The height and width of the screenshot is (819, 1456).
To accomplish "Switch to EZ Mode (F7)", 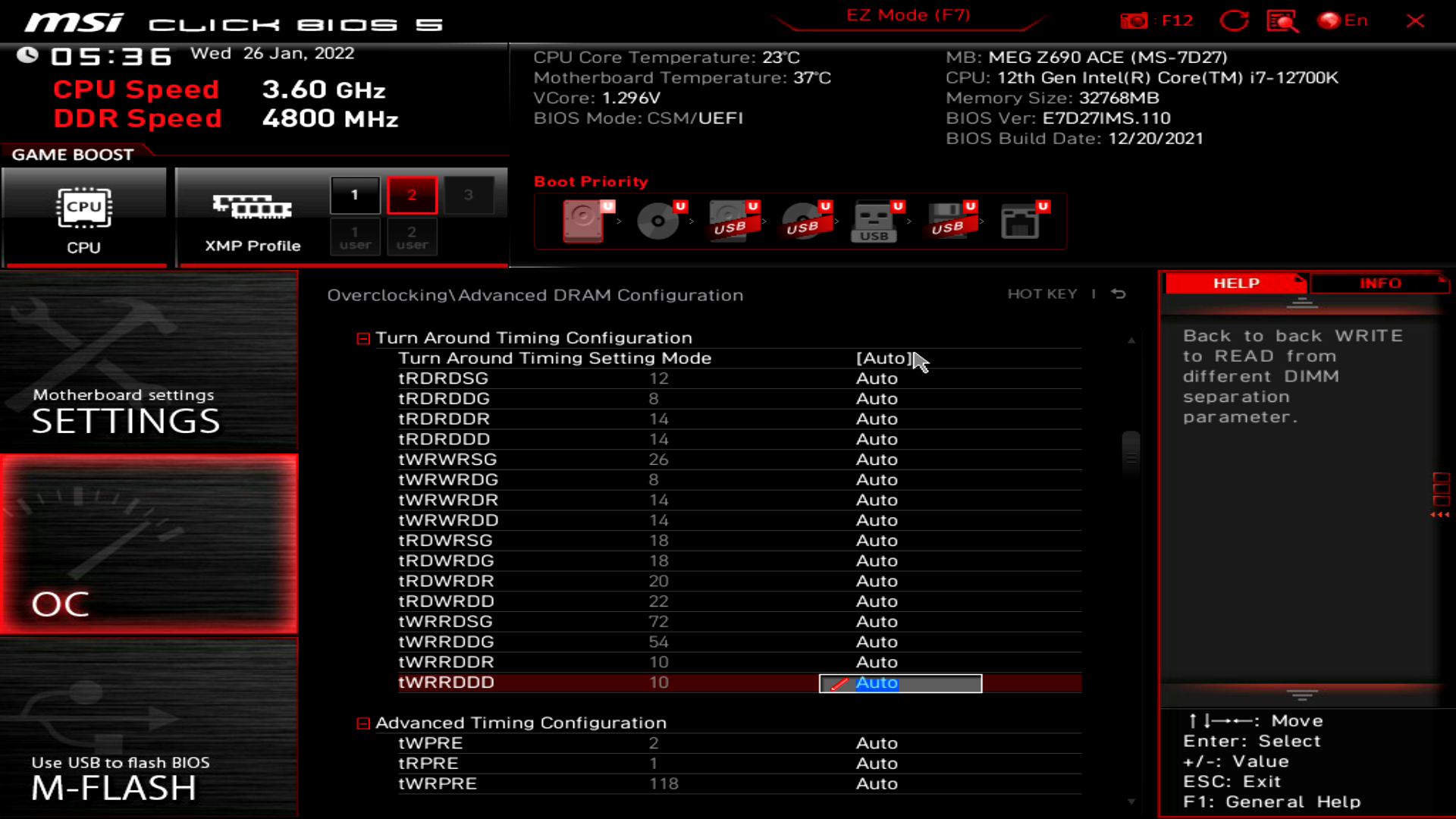I will 908,15.
